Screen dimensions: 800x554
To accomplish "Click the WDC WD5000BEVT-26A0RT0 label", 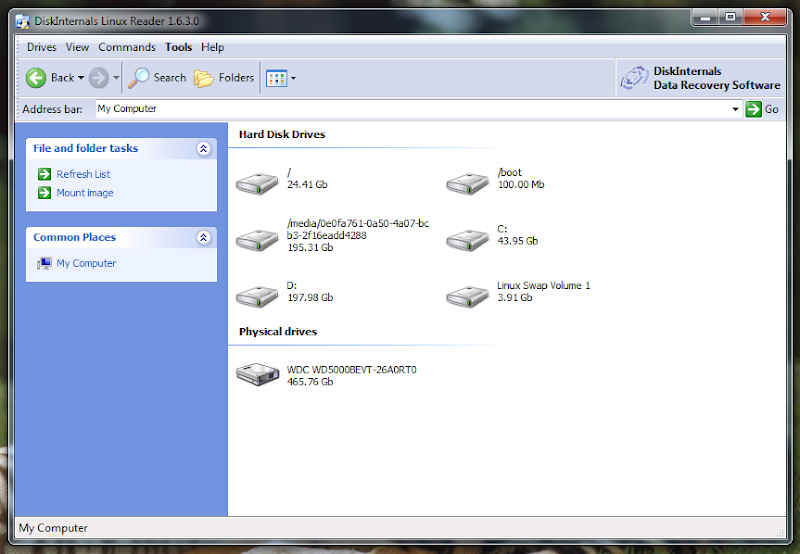I will point(352,370).
